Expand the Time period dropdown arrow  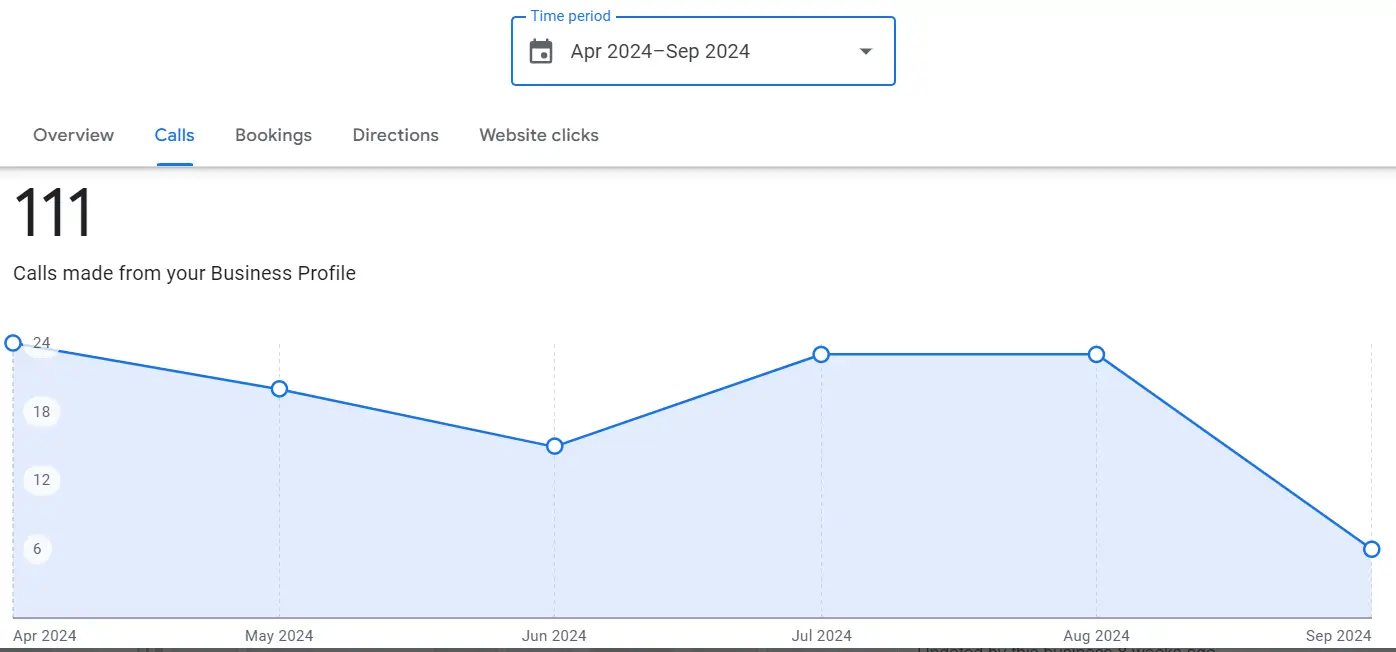click(866, 52)
